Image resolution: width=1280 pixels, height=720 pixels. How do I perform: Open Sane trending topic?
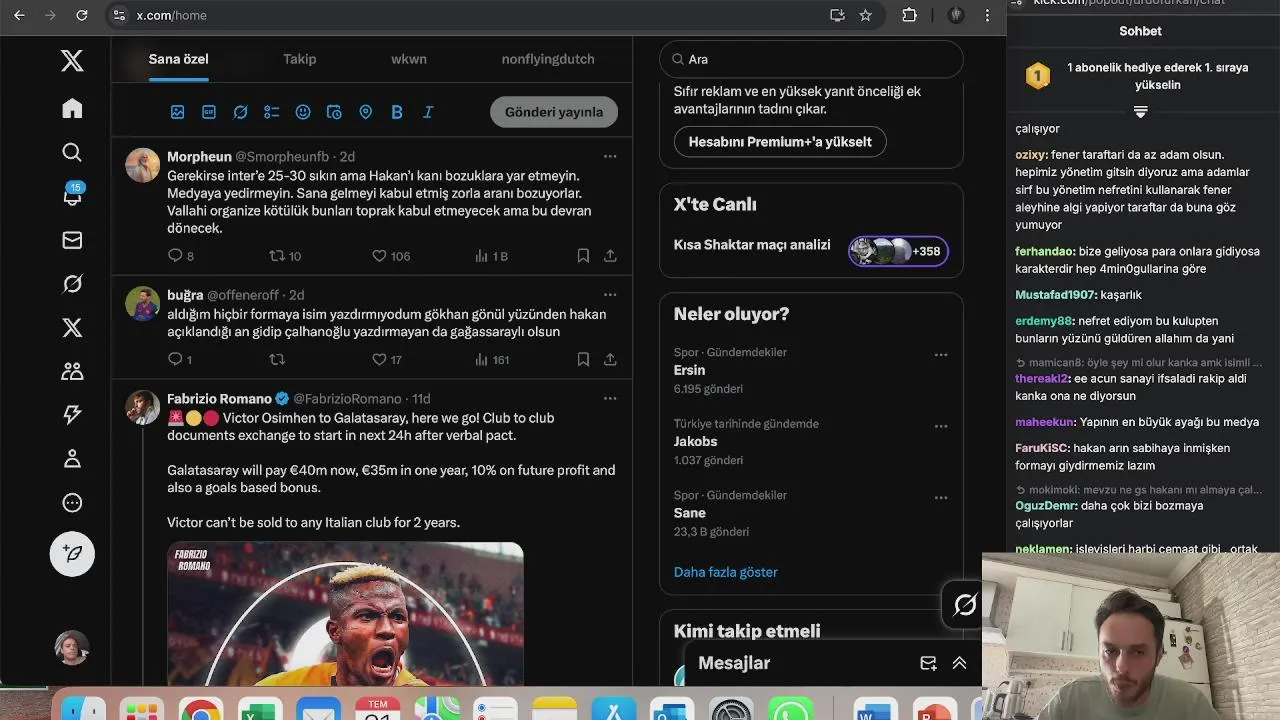[x=690, y=513]
